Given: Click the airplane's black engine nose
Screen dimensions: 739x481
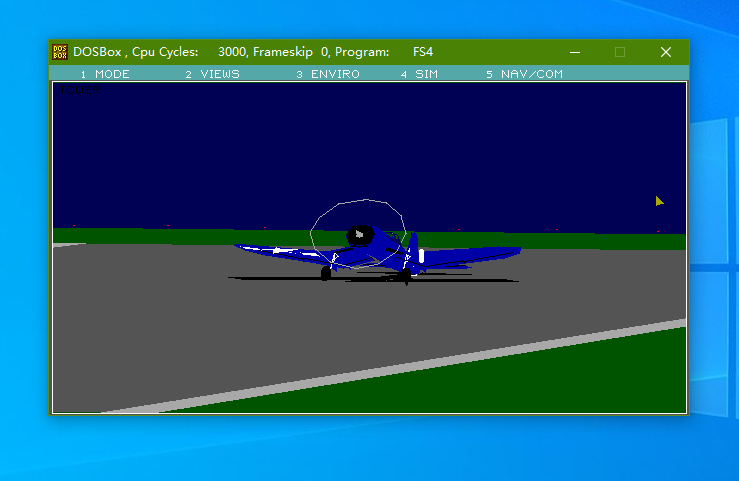Looking at the screenshot, I should [359, 236].
